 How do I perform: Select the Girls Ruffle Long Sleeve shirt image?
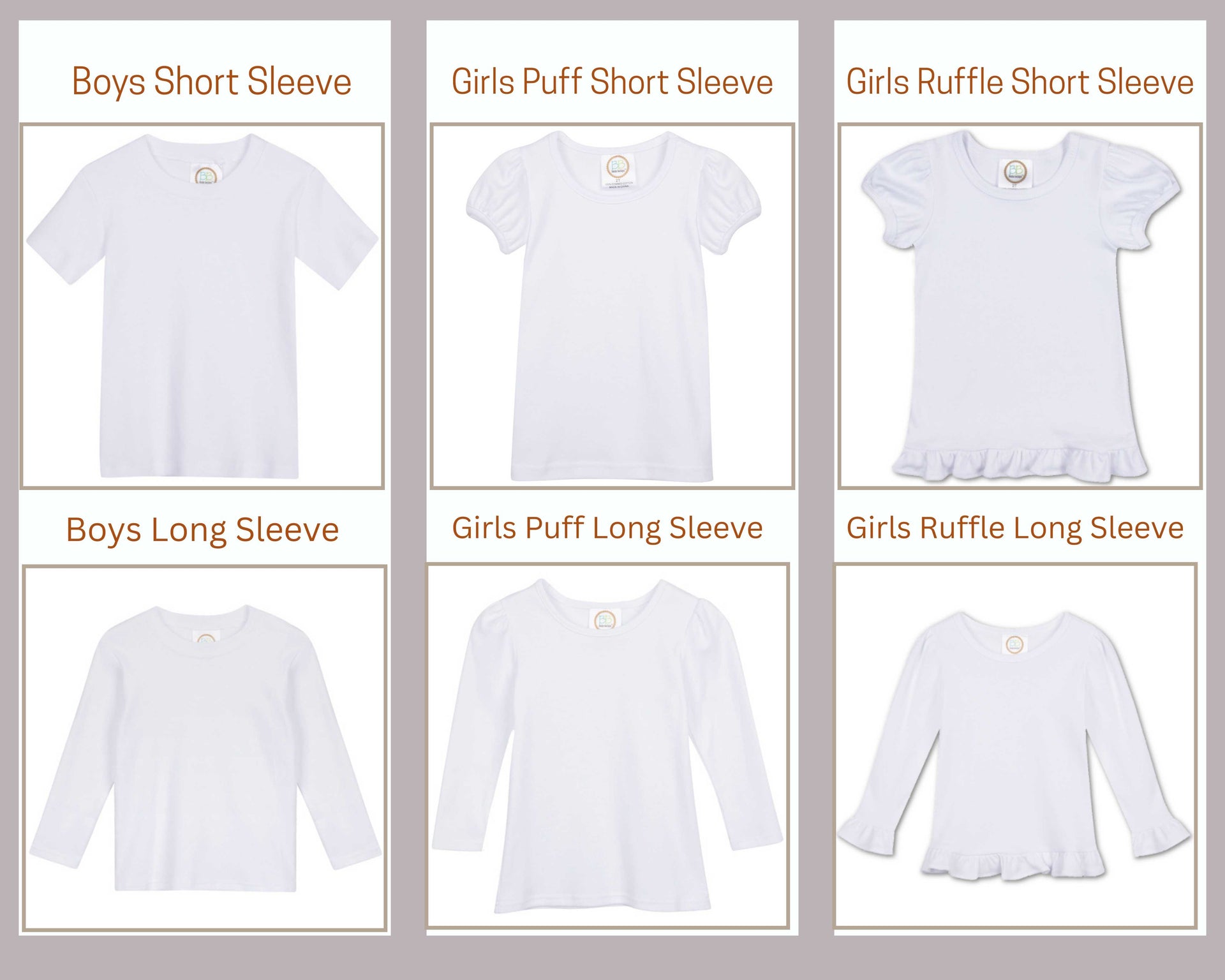coord(1016,745)
